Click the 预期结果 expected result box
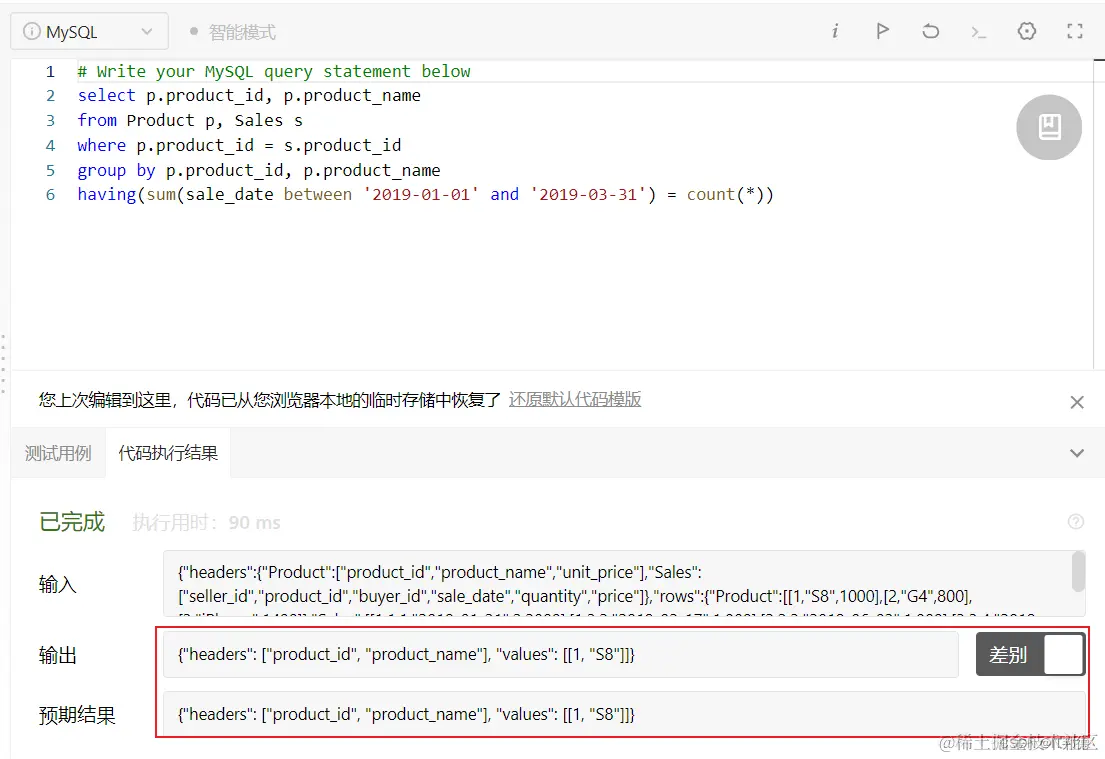The image size is (1105, 759). pos(624,714)
